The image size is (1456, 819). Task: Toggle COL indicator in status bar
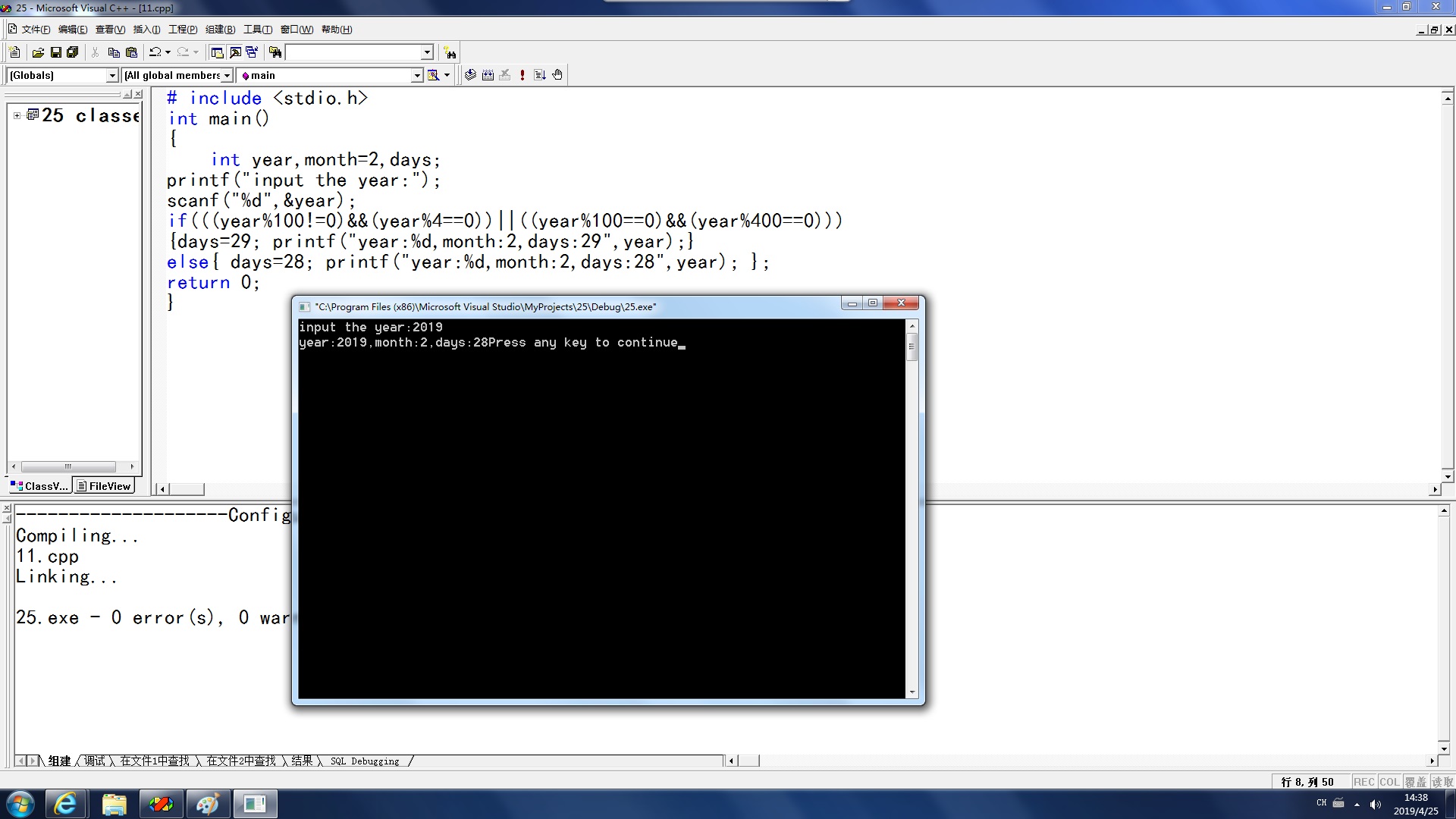1389,782
